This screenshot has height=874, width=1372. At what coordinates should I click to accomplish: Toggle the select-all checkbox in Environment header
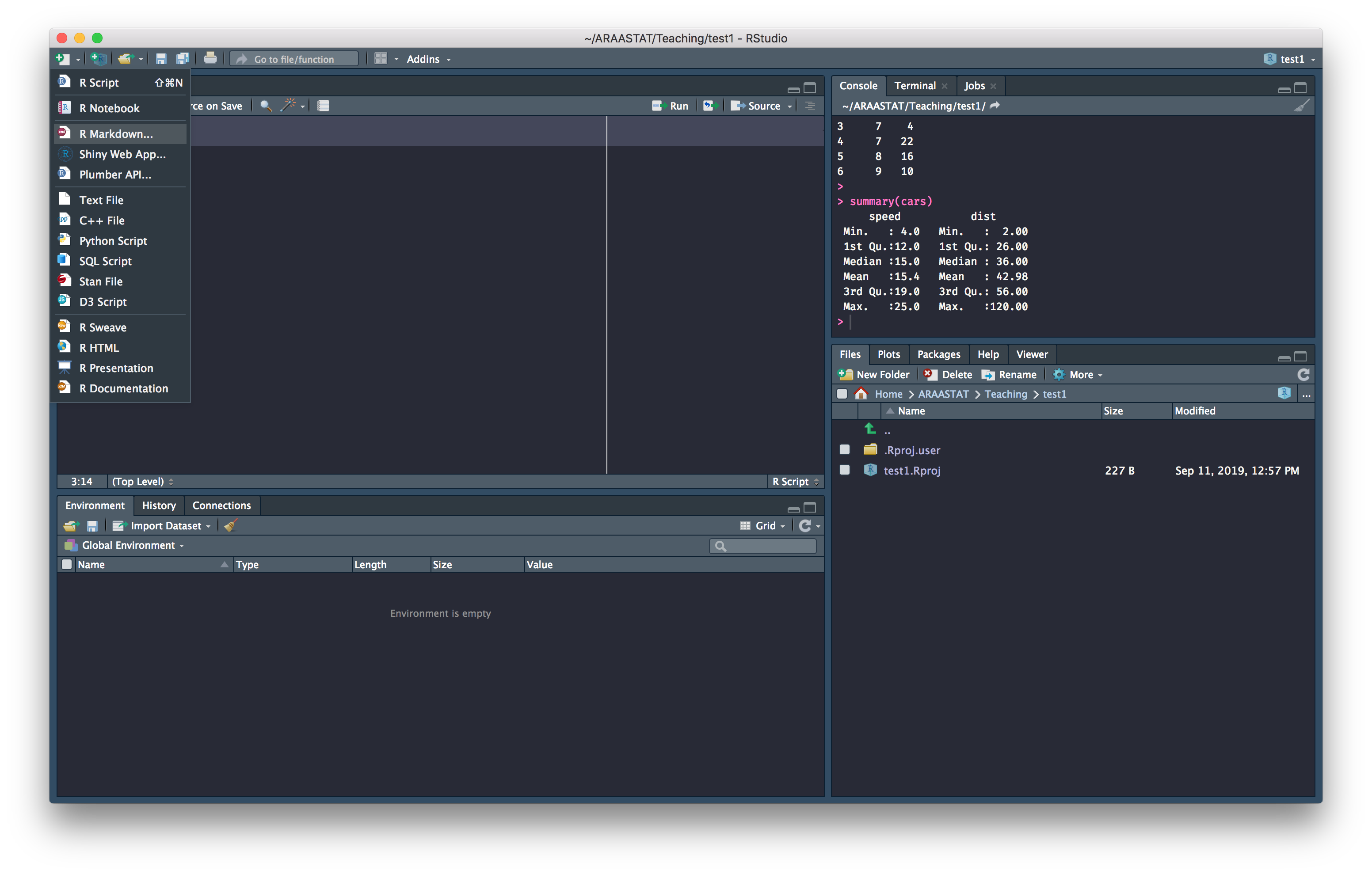pyautogui.click(x=67, y=564)
